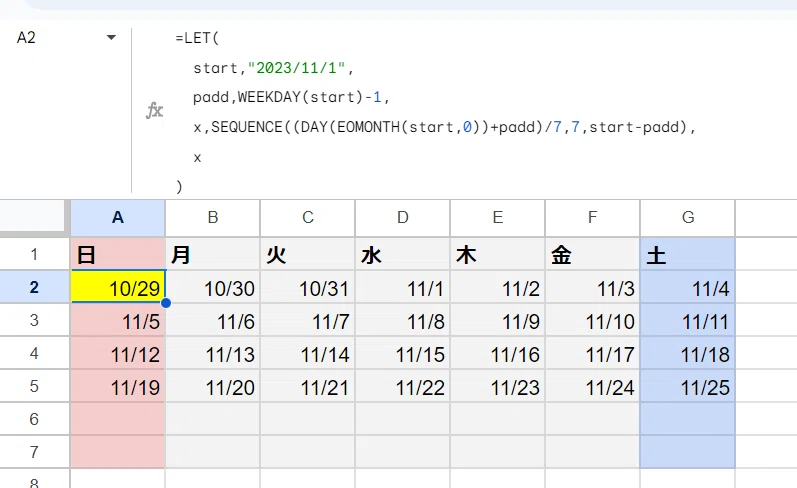This screenshot has height=488, width=797.
Task: Click the padd,WEEKDAY line in formula bar
Action: (291, 97)
